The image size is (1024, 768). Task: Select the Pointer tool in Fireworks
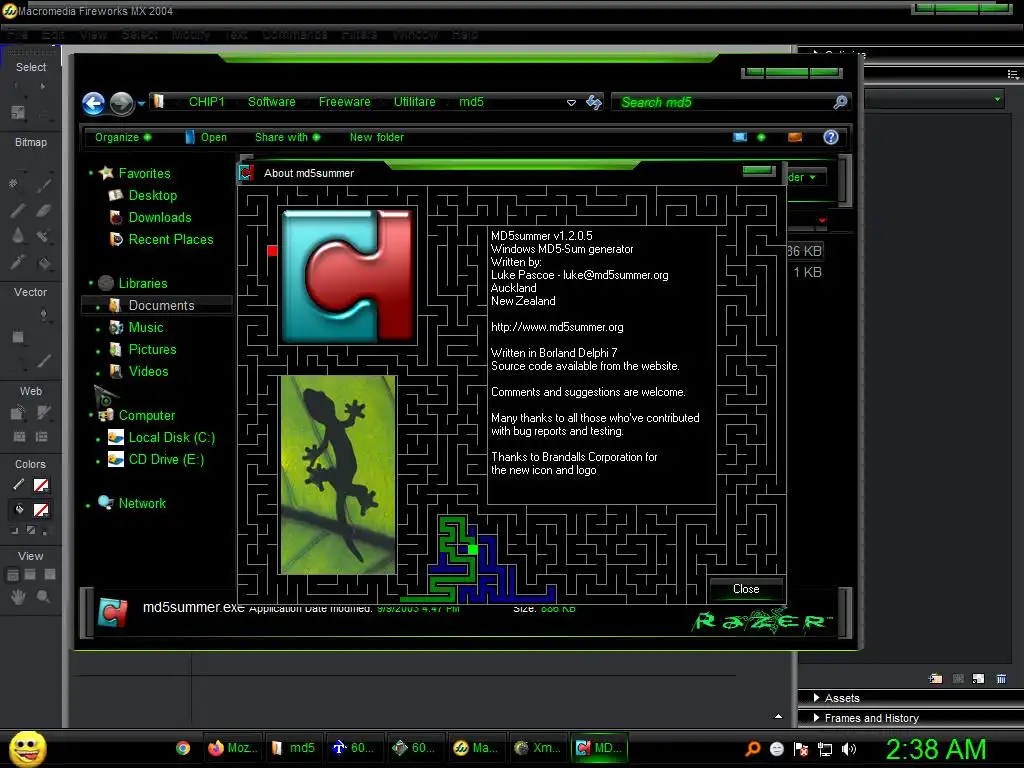[x=16, y=86]
